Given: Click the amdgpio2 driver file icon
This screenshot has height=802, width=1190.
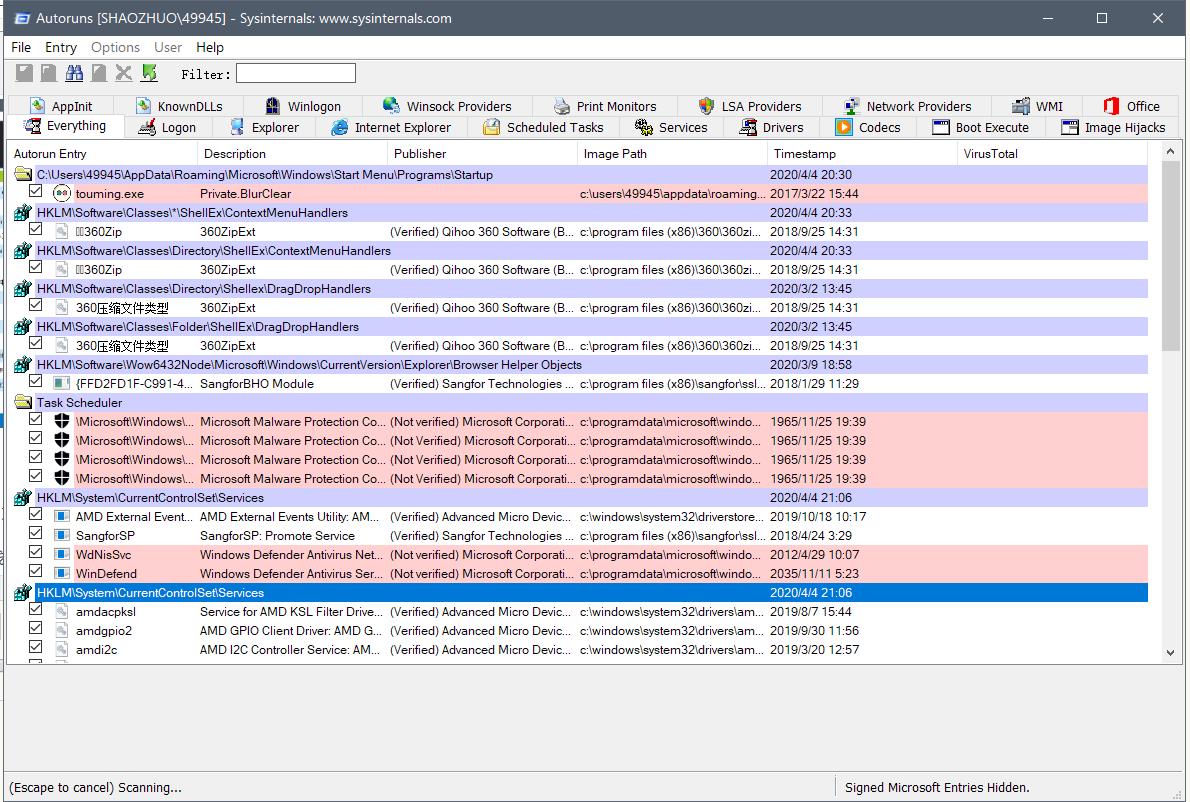Looking at the screenshot, I should (62, 631).
